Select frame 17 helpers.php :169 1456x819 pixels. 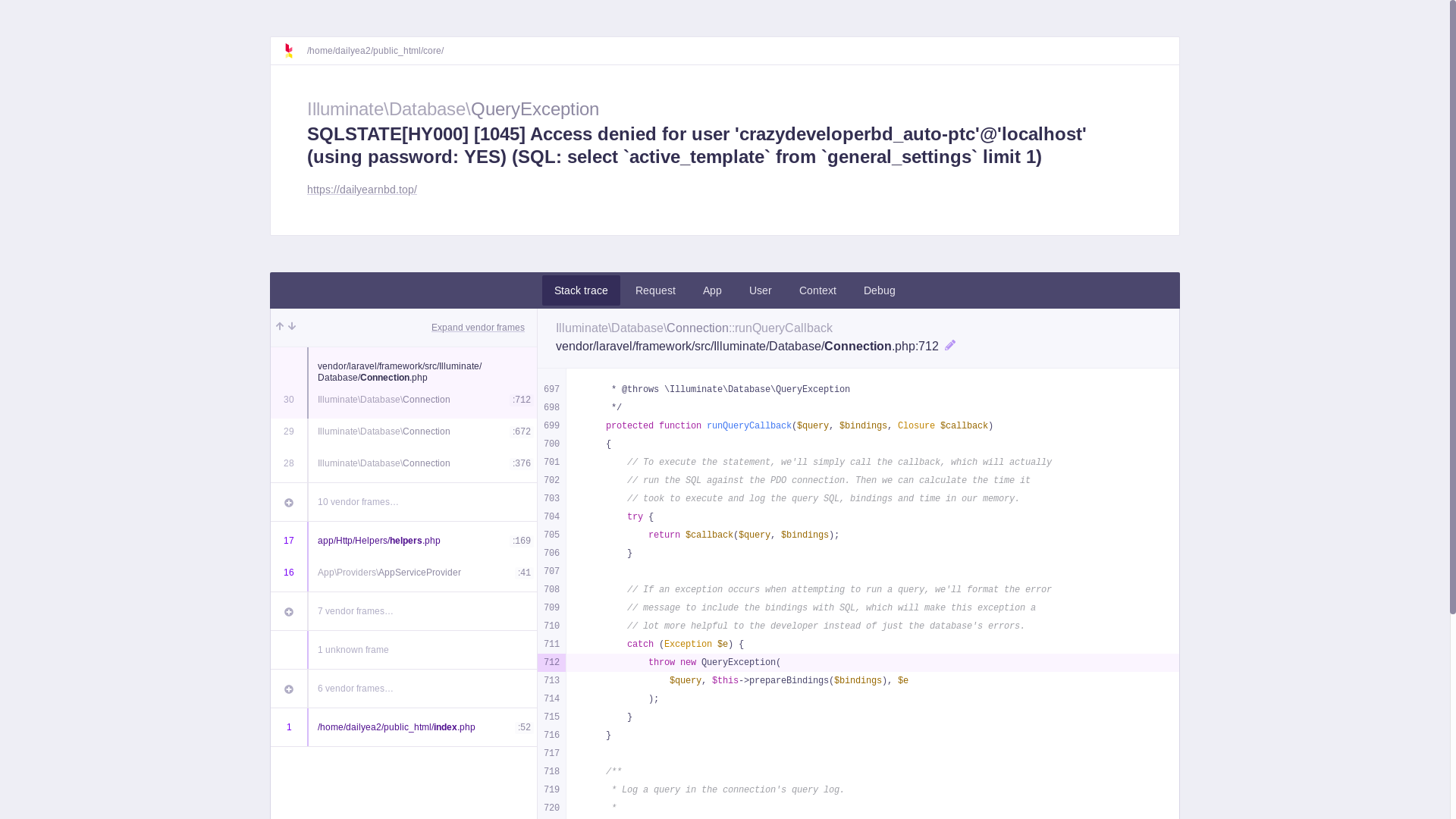(403, 541)
